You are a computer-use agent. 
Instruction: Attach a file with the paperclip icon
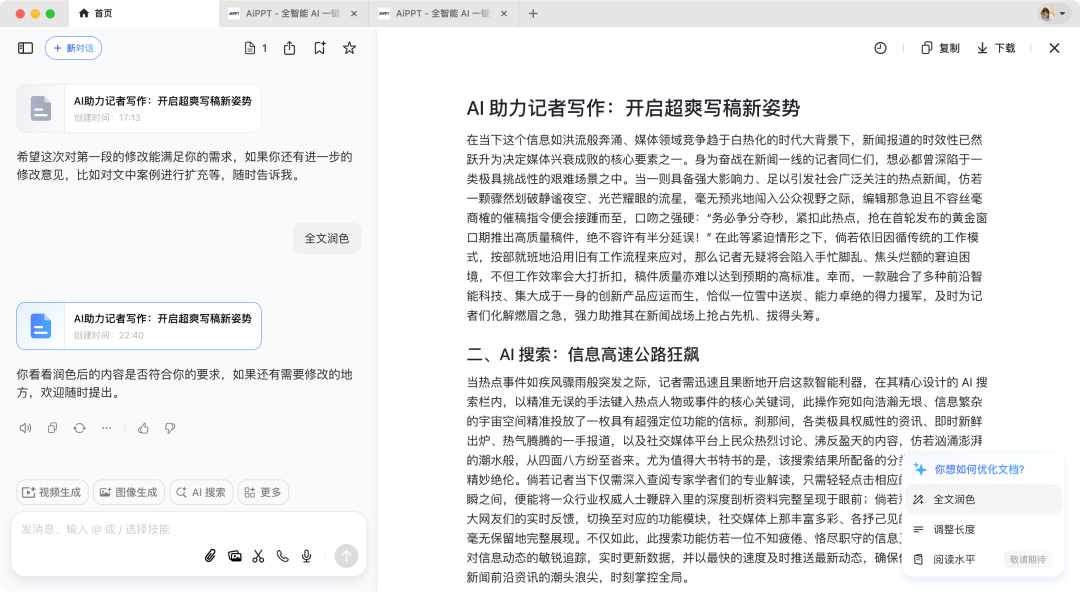tap(210, 556)
